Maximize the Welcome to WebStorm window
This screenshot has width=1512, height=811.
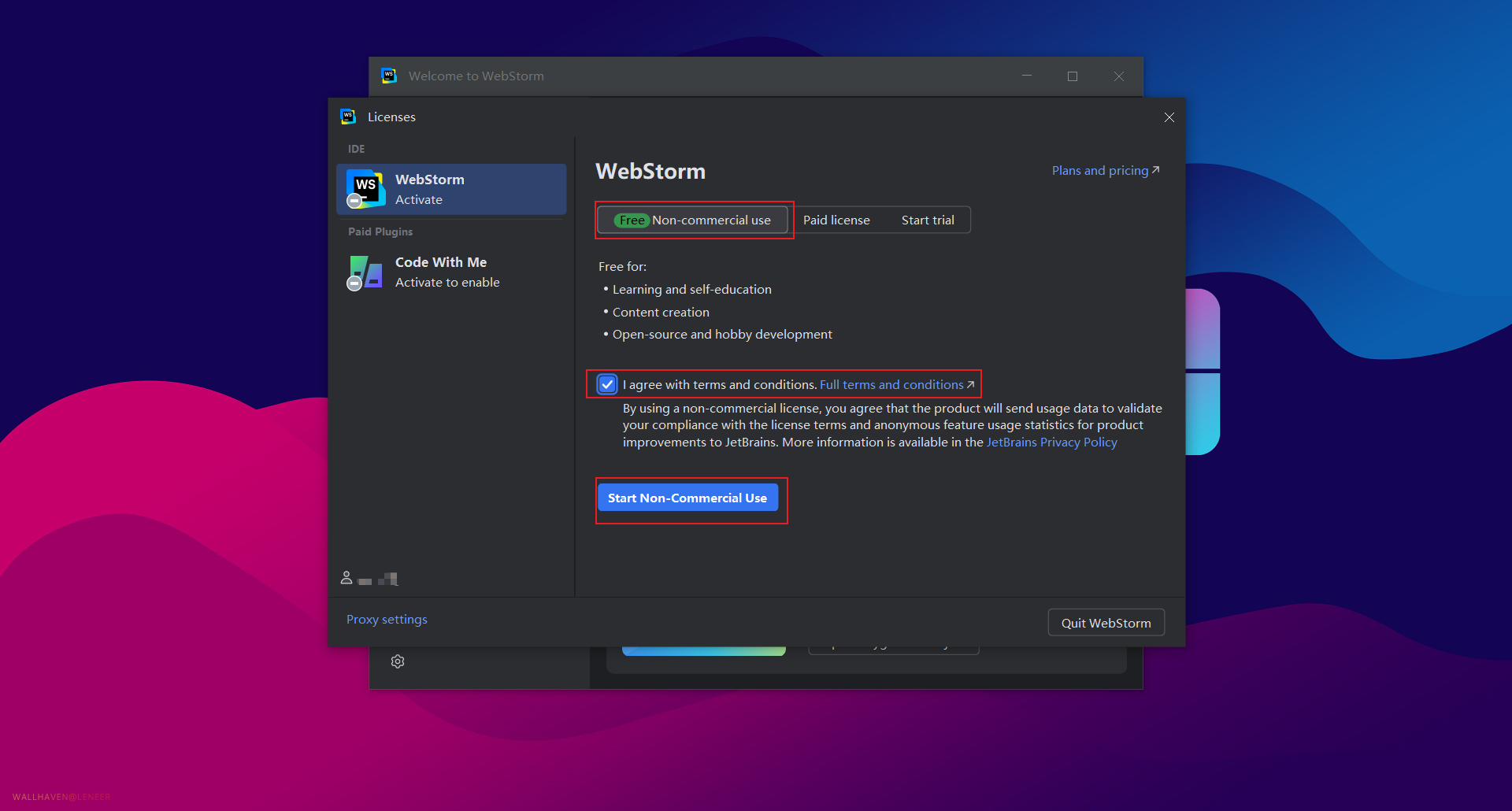point(1073,76)
